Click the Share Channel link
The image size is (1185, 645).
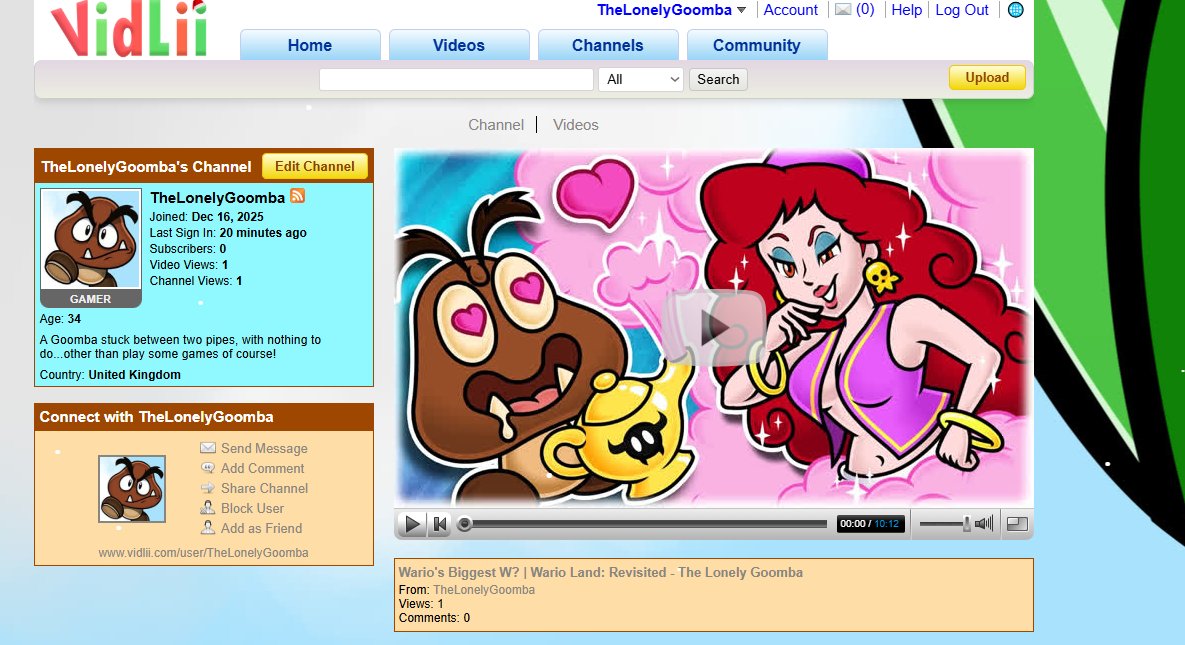(265, 488)
